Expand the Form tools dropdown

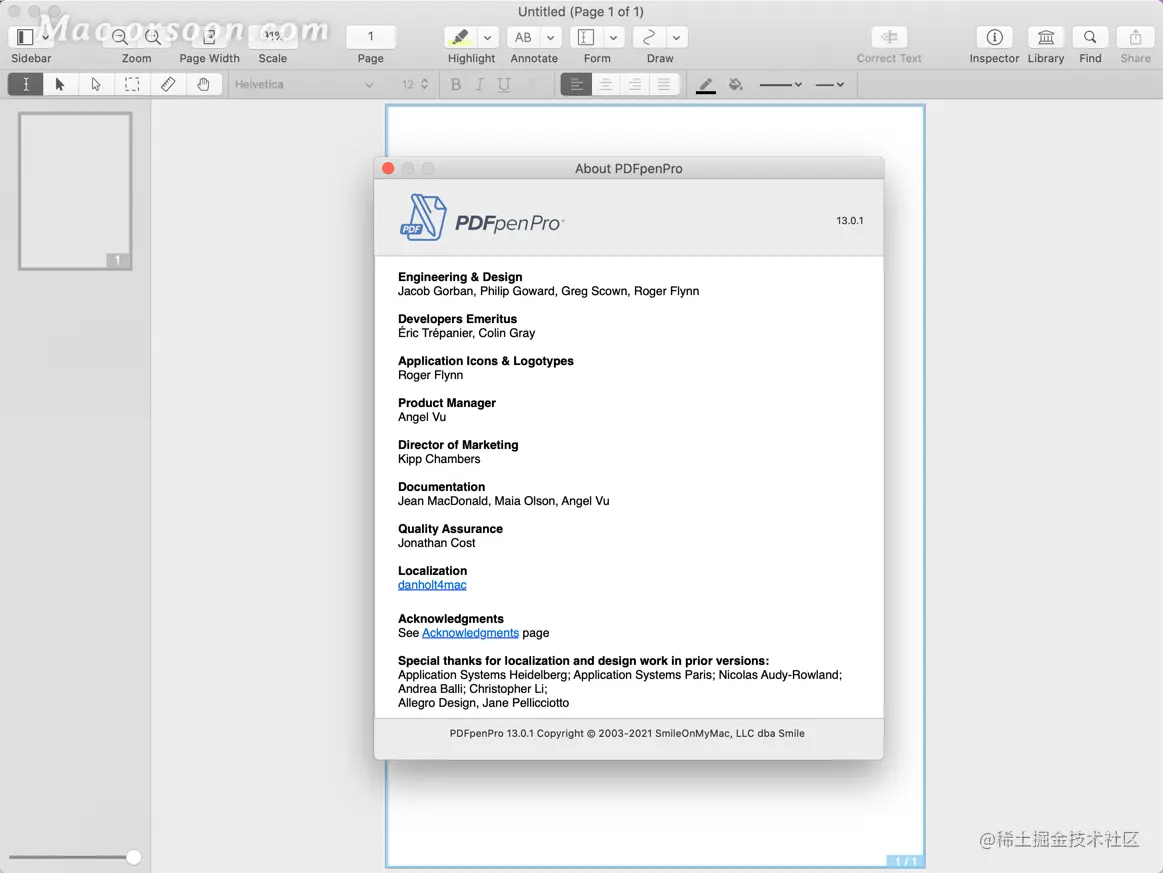coord(613,37)
